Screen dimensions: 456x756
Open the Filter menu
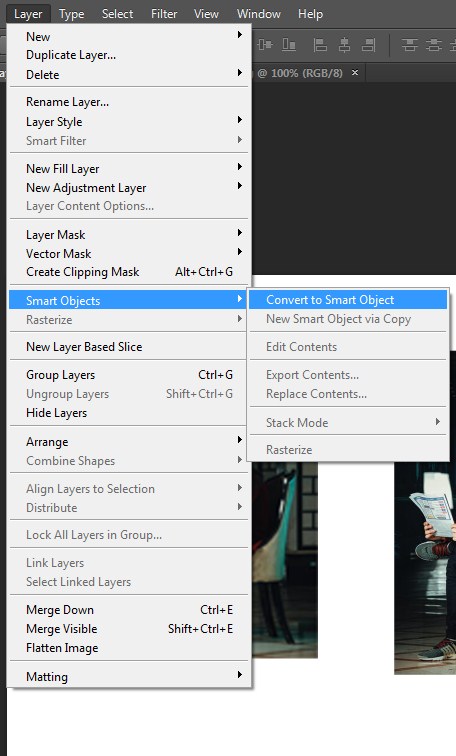point(164,14)
